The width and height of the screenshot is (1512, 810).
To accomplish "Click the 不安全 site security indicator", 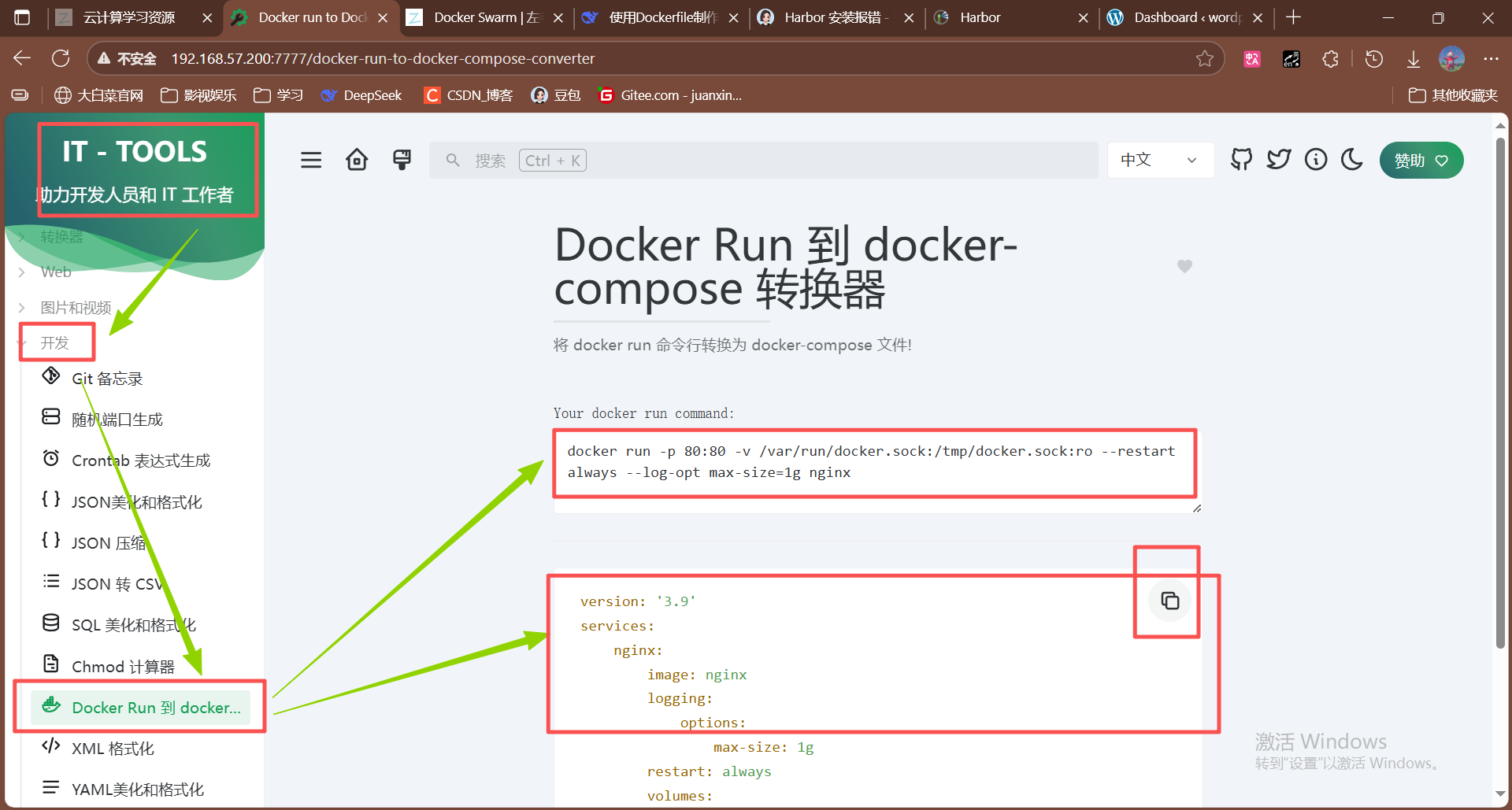I will (x=128, y=59).
